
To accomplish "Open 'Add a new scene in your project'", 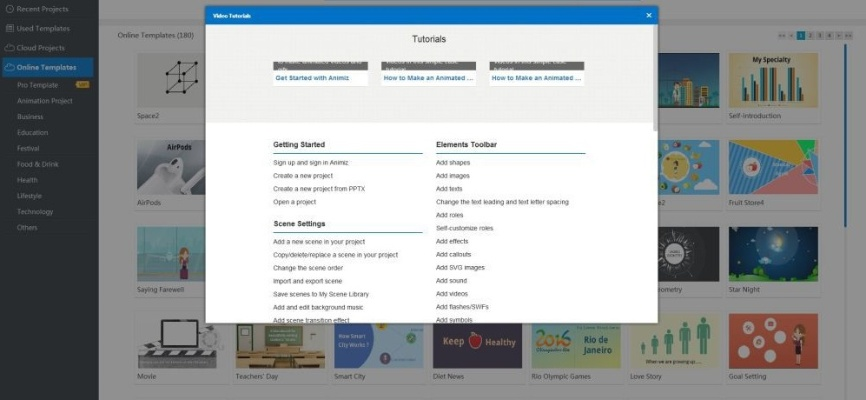I will (x=319, y=242).
